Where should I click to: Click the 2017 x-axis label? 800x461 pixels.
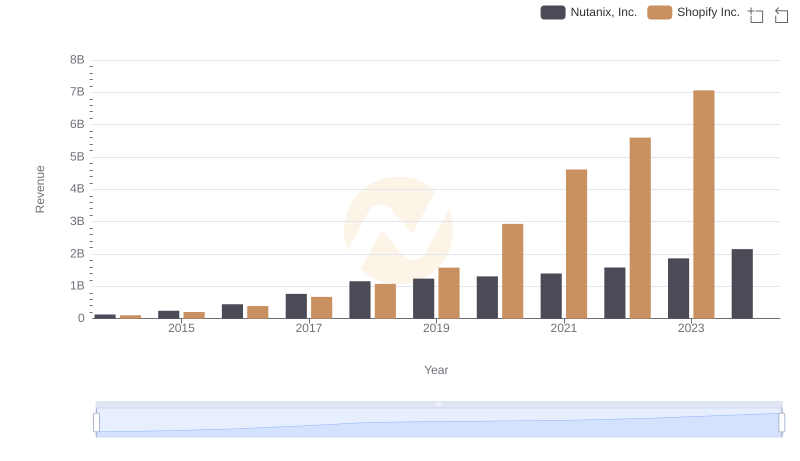(x=309, y=328)
